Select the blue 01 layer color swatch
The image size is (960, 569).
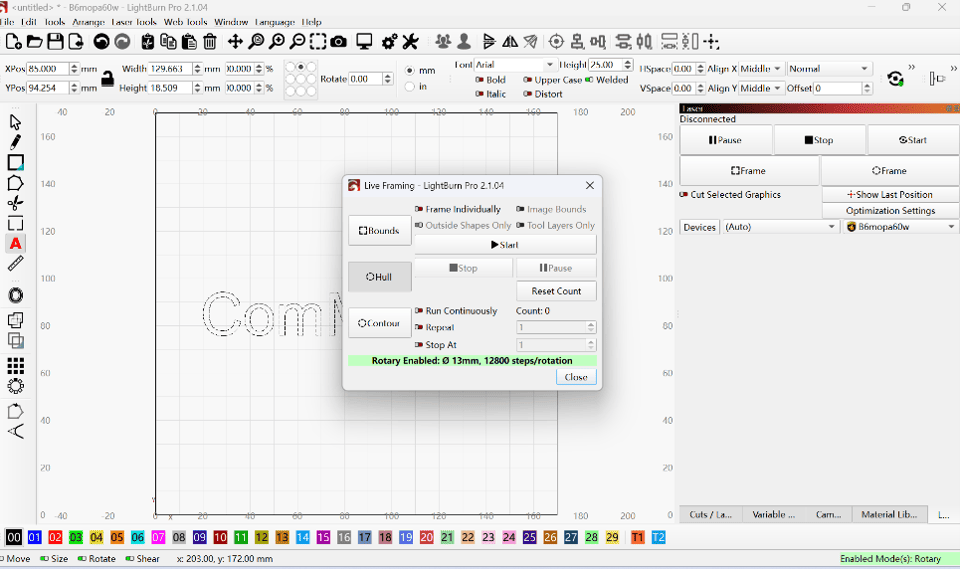[x=34, y=537]
